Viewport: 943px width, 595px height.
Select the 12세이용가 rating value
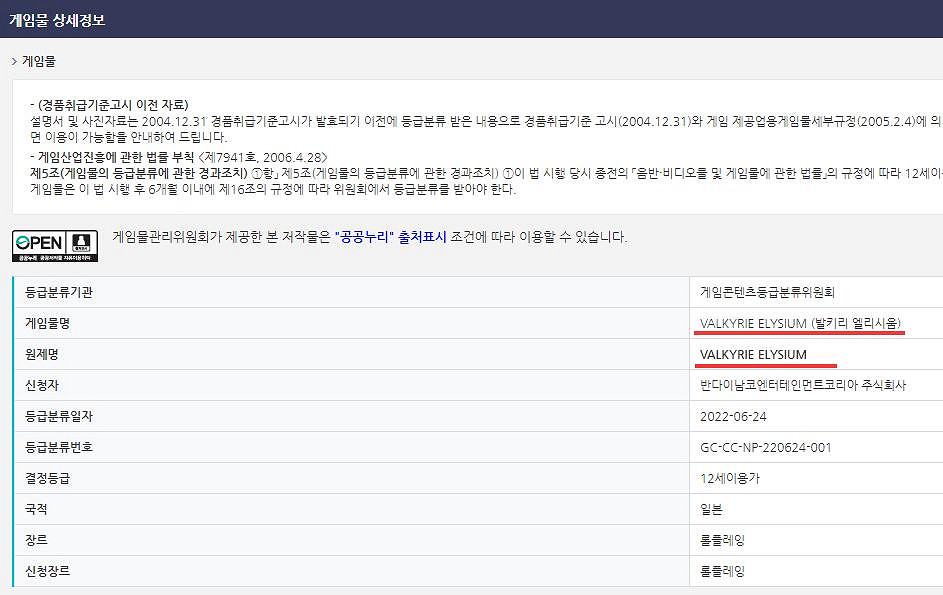point(730,478)
